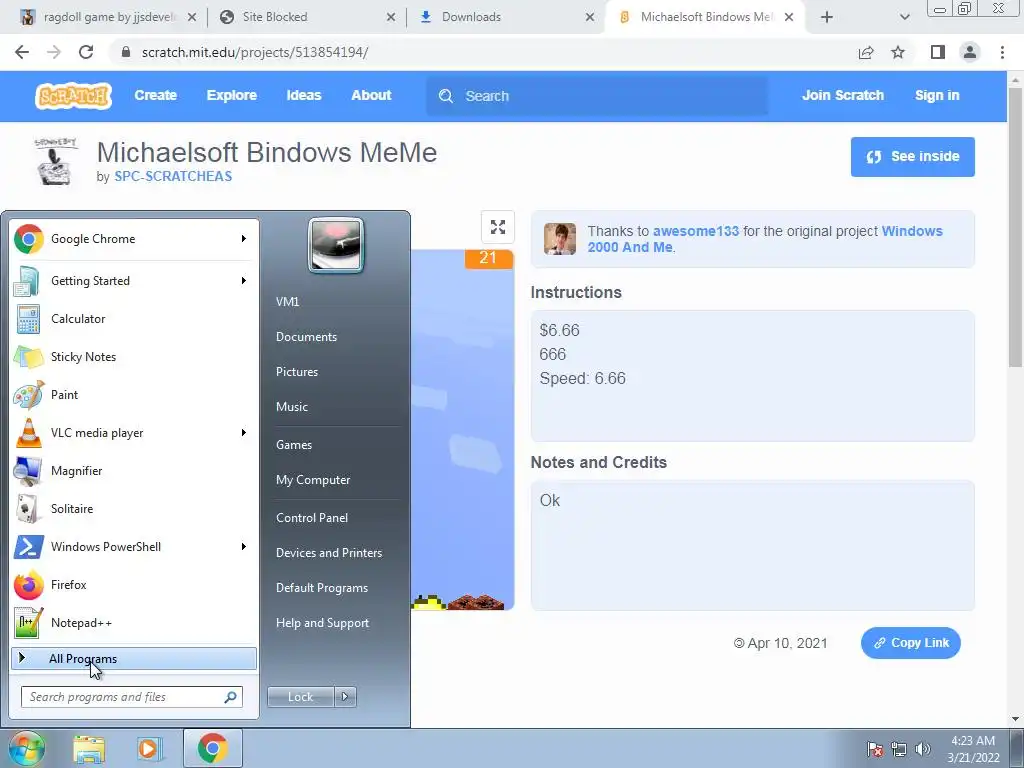Click the volume speaker icon
Screen dimensions: 1024x768
923,749
